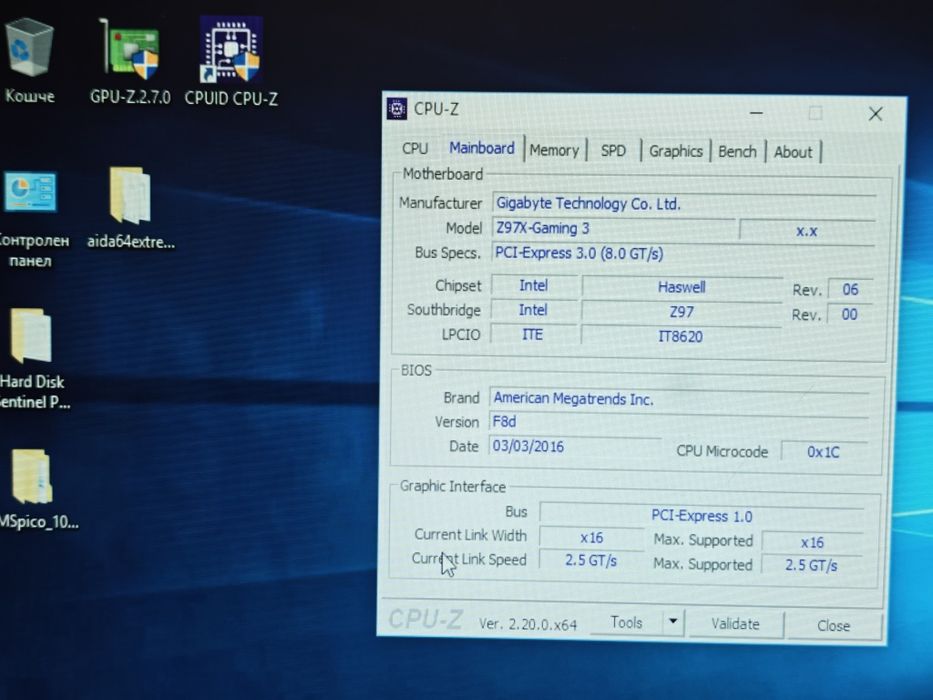
Task: Switch to the CPU tab
Action: click(415, 148)
